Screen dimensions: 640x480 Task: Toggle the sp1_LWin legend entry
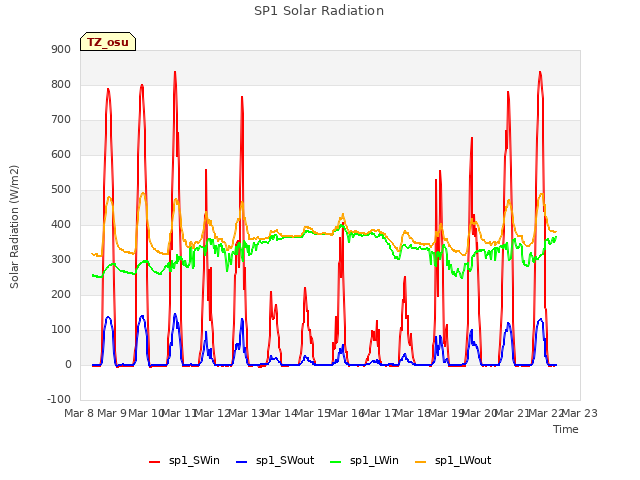[364, 461]
